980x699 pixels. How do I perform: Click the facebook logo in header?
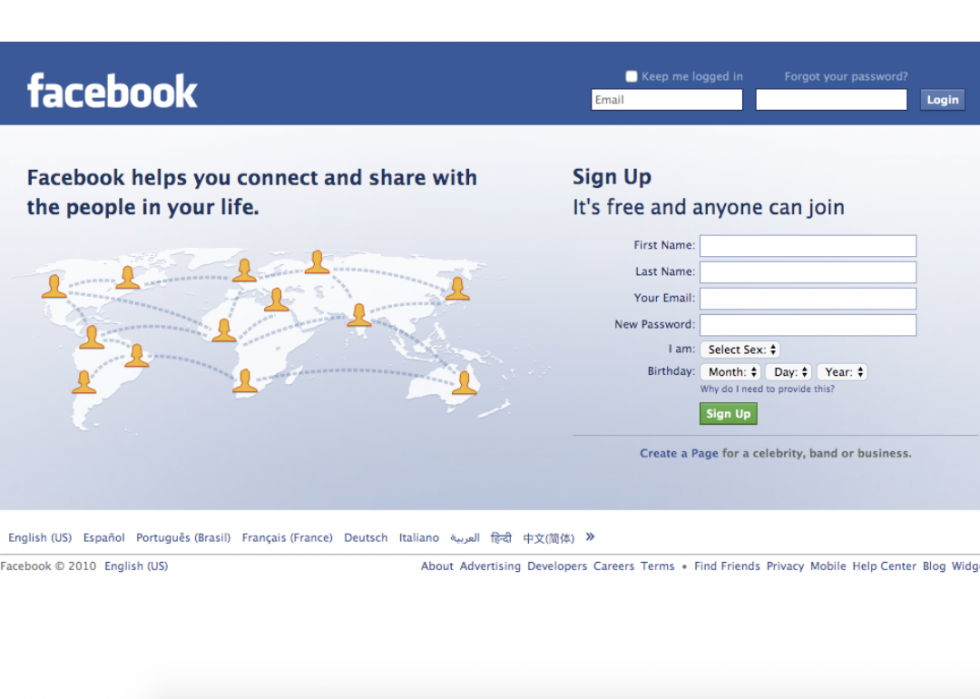(112, 91)
